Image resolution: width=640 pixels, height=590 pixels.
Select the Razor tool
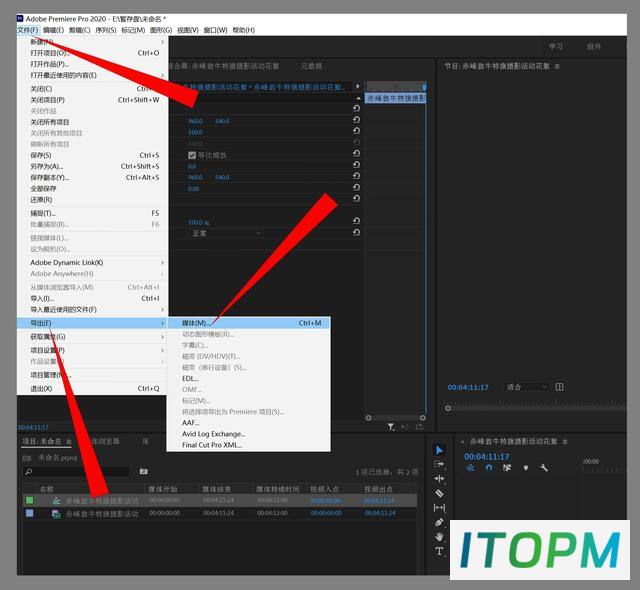pos(439,493)
